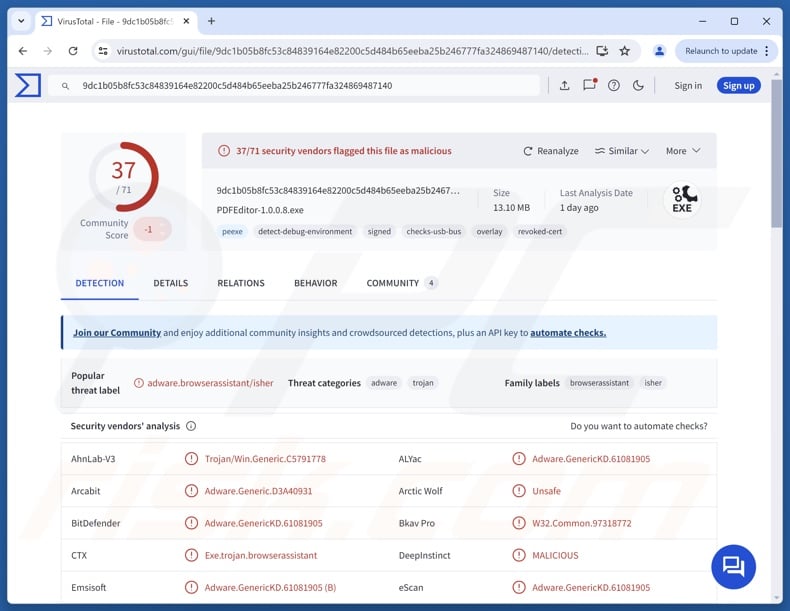Click the checks-usb-bus tag
790x611 pixels.
point(434,232)
